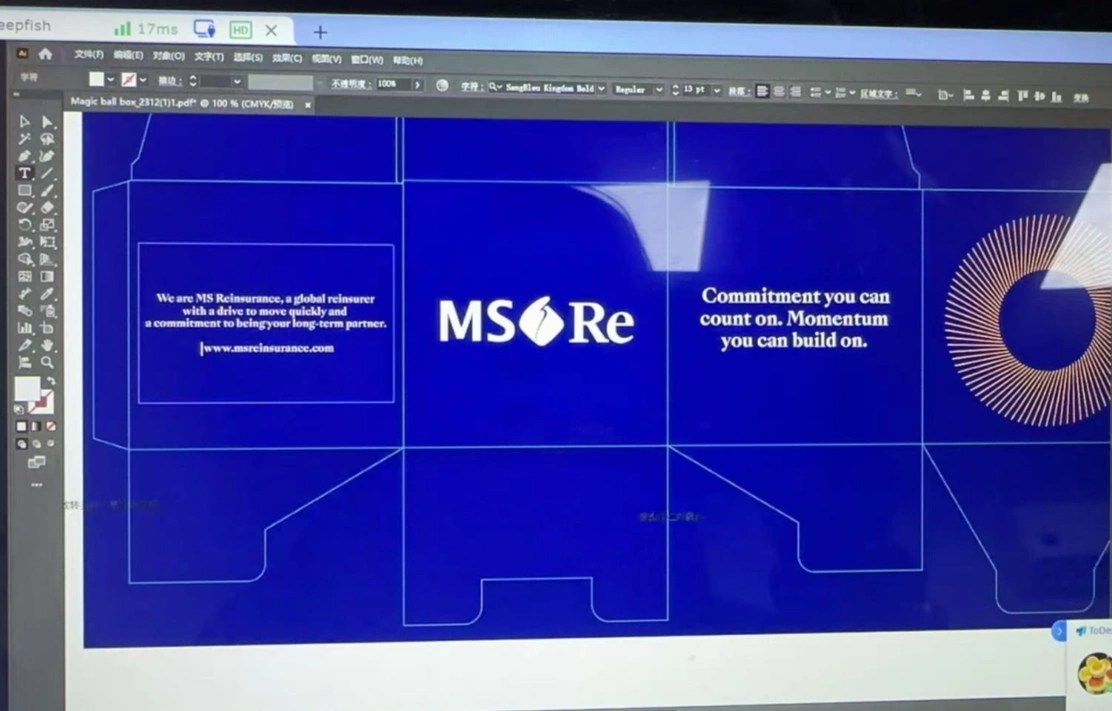
Task: Toggle align right paragraph button
Action: coord(795,92)
